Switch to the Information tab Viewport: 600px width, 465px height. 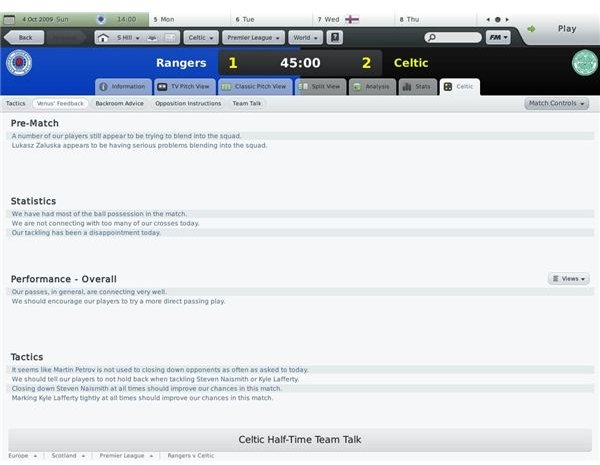click(x=123, y=87)
